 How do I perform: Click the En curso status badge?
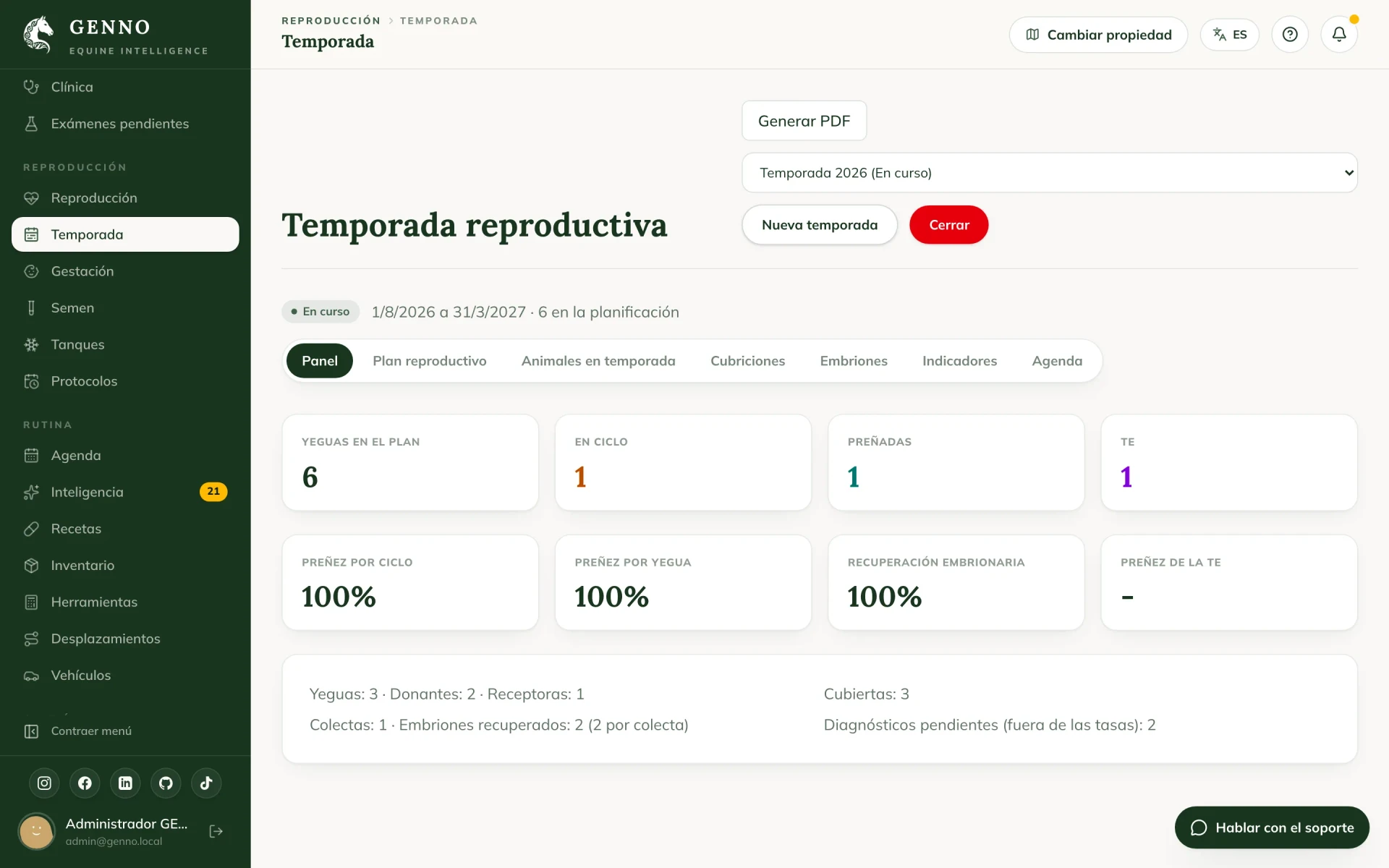point(320,312)
